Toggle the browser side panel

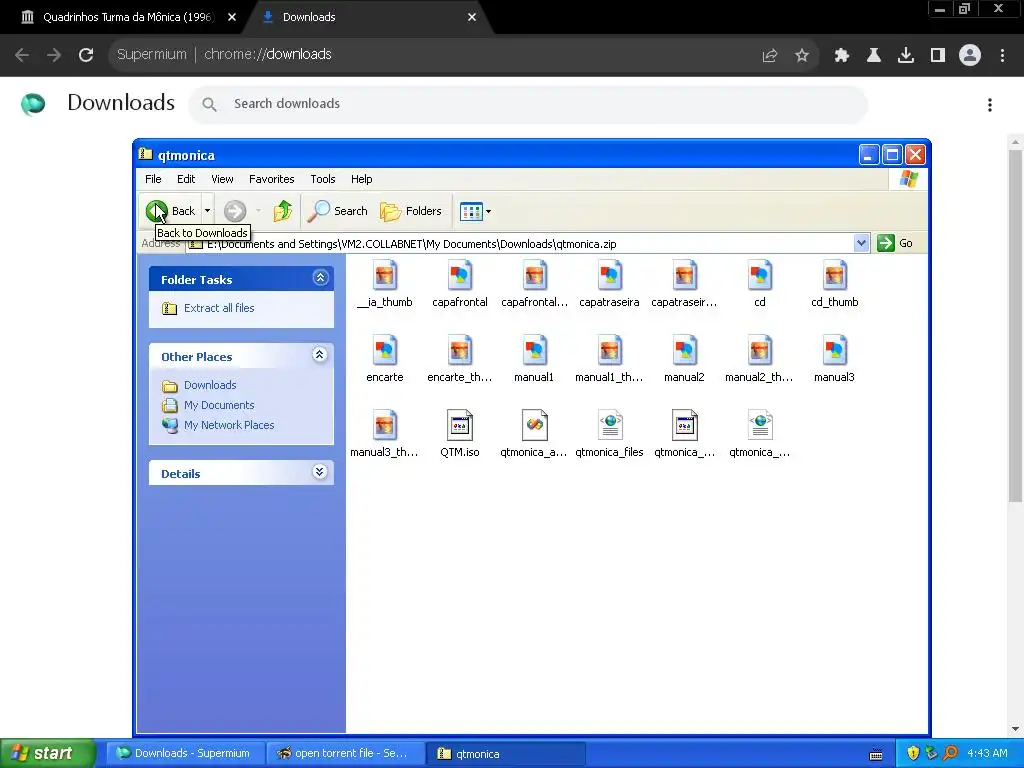coord(938,56)
